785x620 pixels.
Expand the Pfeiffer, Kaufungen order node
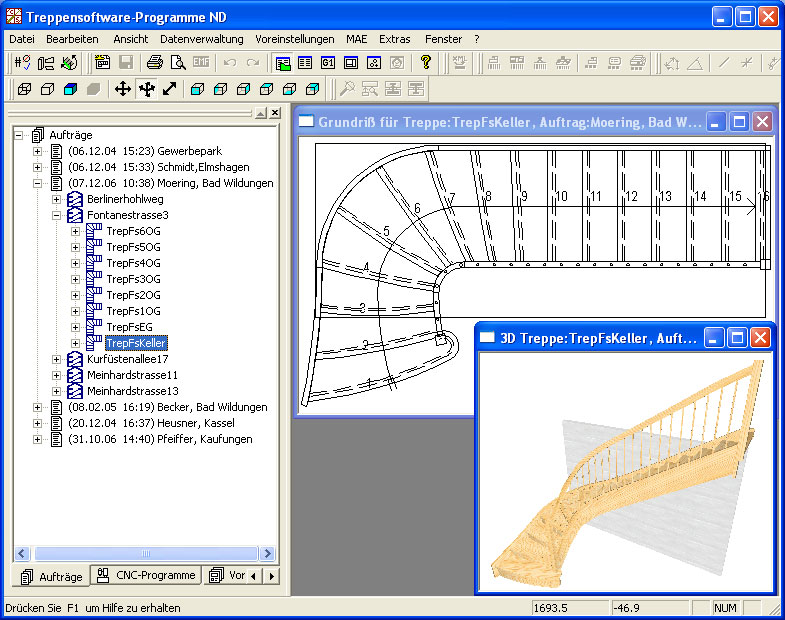38,440
